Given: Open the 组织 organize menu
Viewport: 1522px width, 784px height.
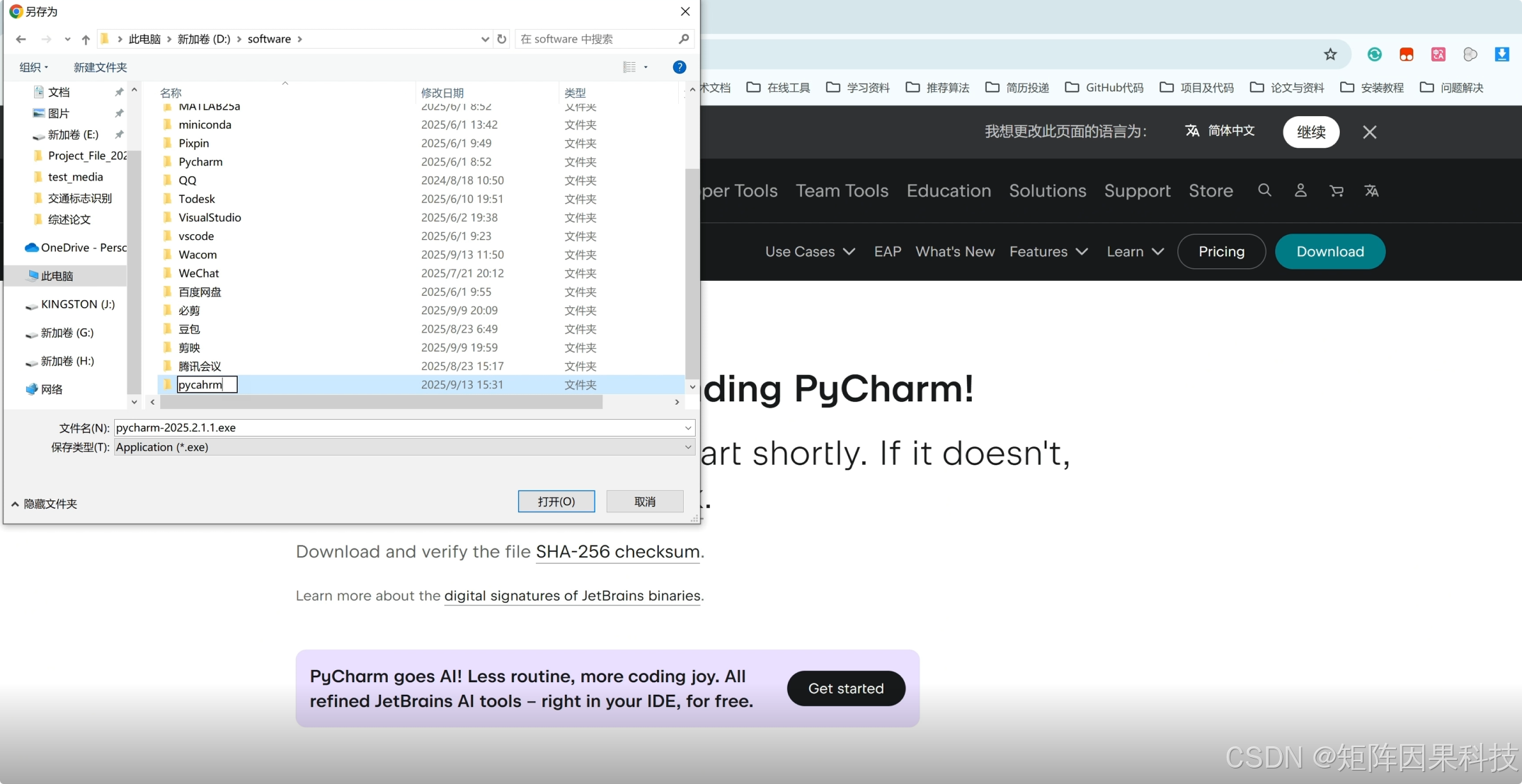Looking at the screenshot, I should click(x=33, y=67).
